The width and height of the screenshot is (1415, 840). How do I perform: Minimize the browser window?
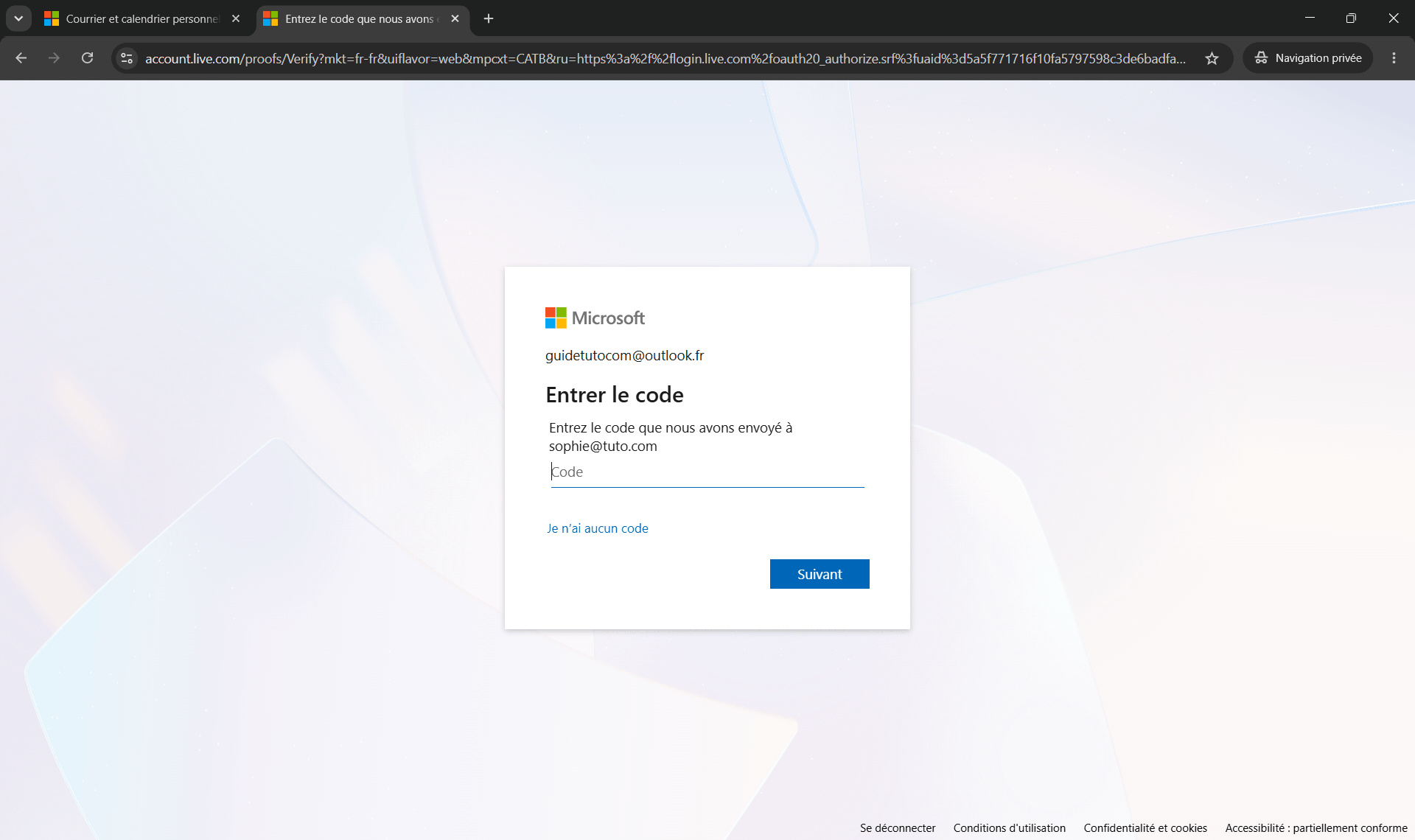(1310, 18)
